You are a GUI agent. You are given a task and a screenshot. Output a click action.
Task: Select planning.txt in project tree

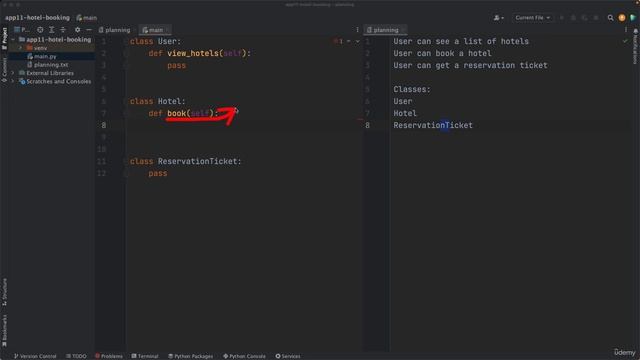click(51, 65)
